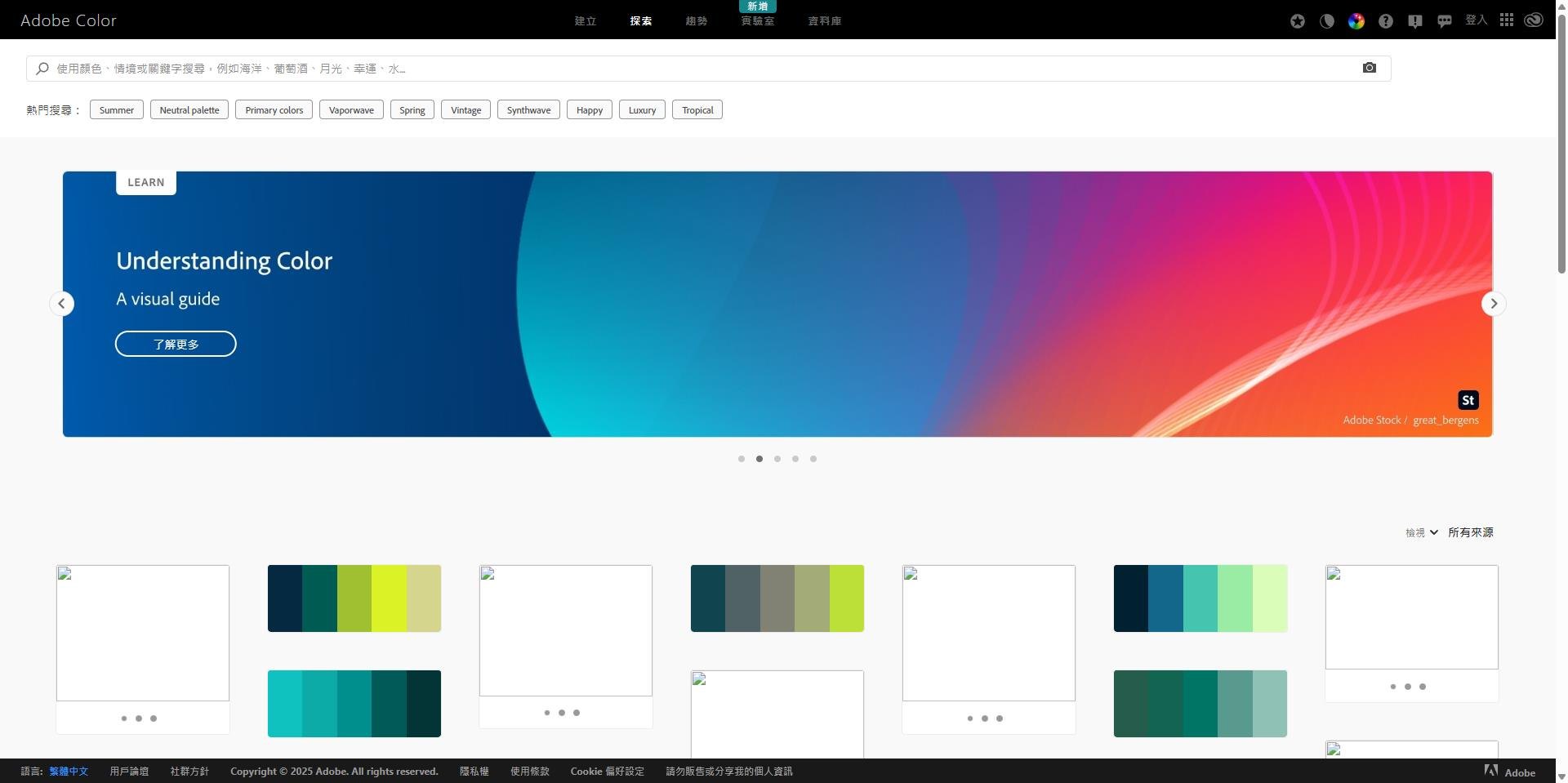
Task: Click the Creative Cloud icon
Action: coord(1534,20)
